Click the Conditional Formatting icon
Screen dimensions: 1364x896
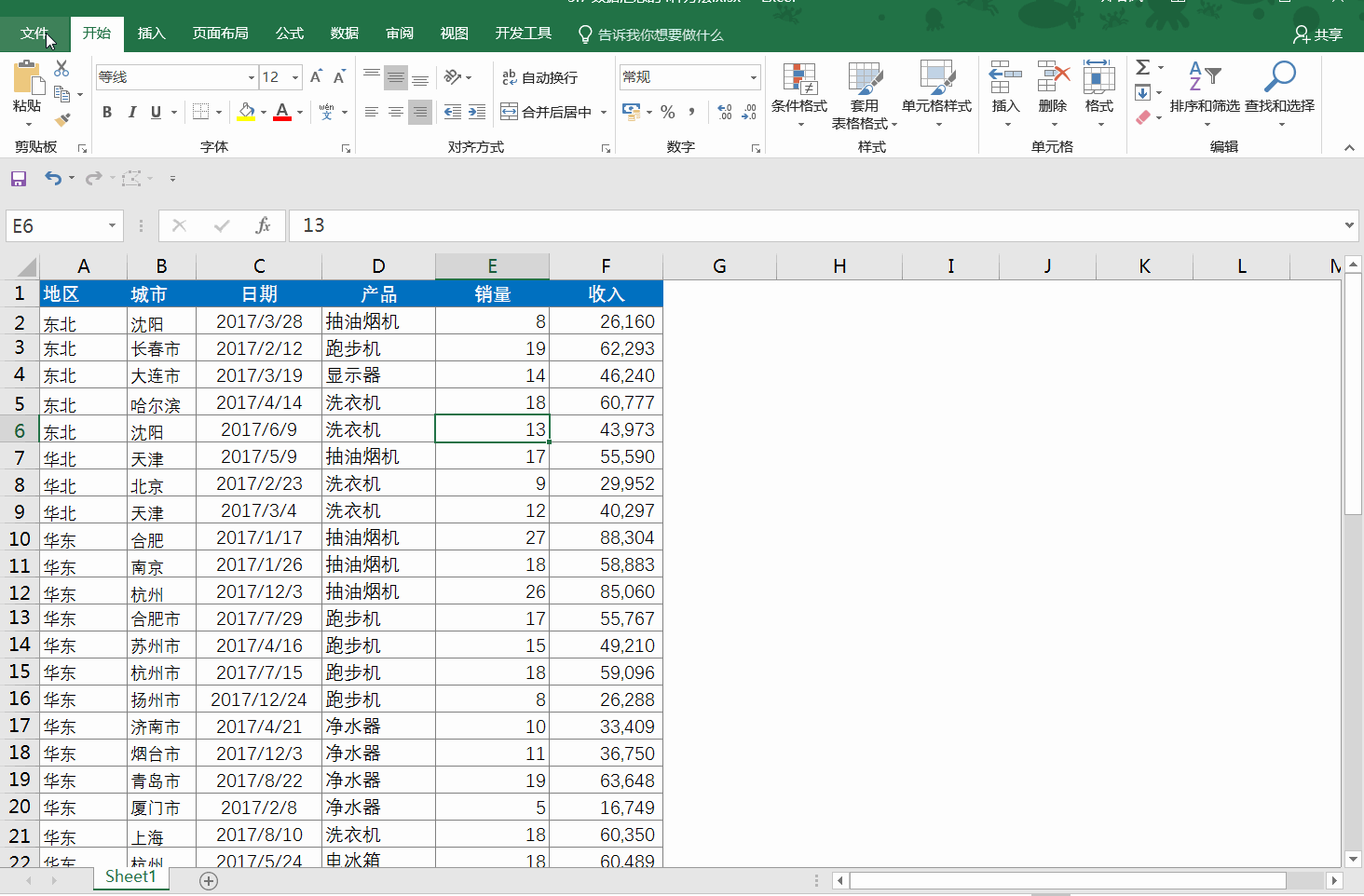pos(799,80)
